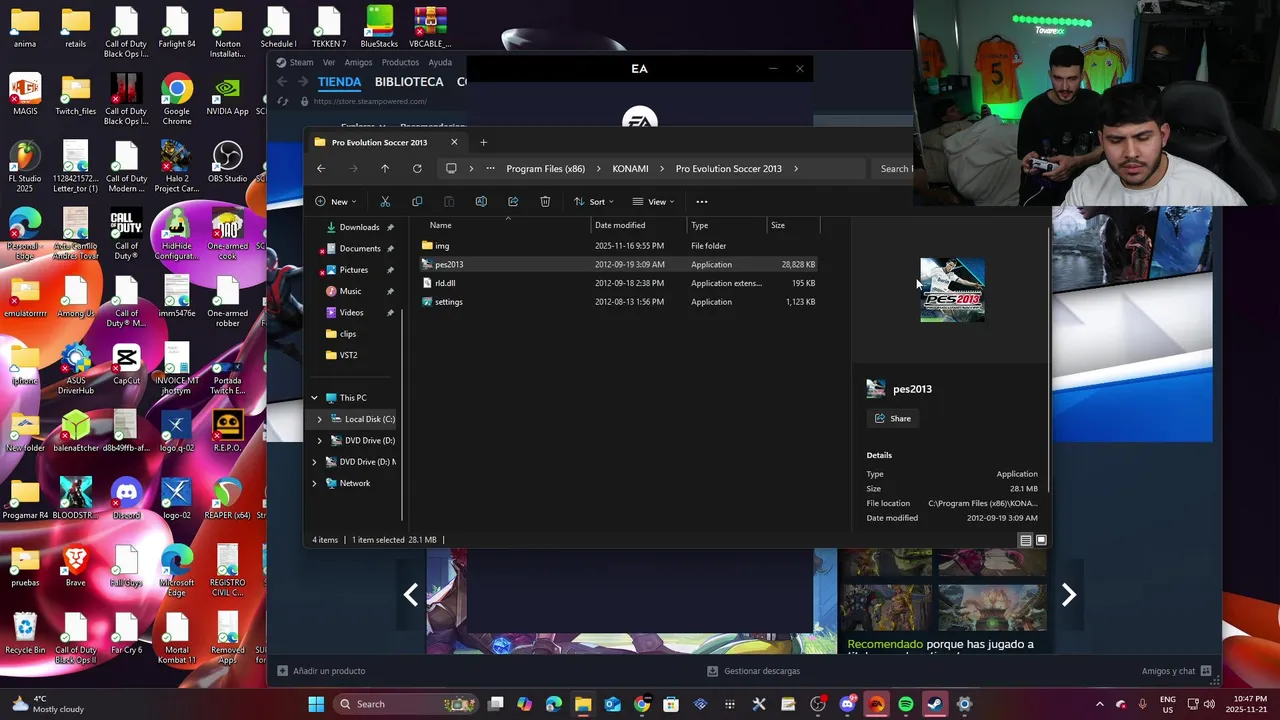Viewport: 1280px width, 720px height.
Task: Expand the Network tree node
Action: pyautogui.click(x=314, y=483)
